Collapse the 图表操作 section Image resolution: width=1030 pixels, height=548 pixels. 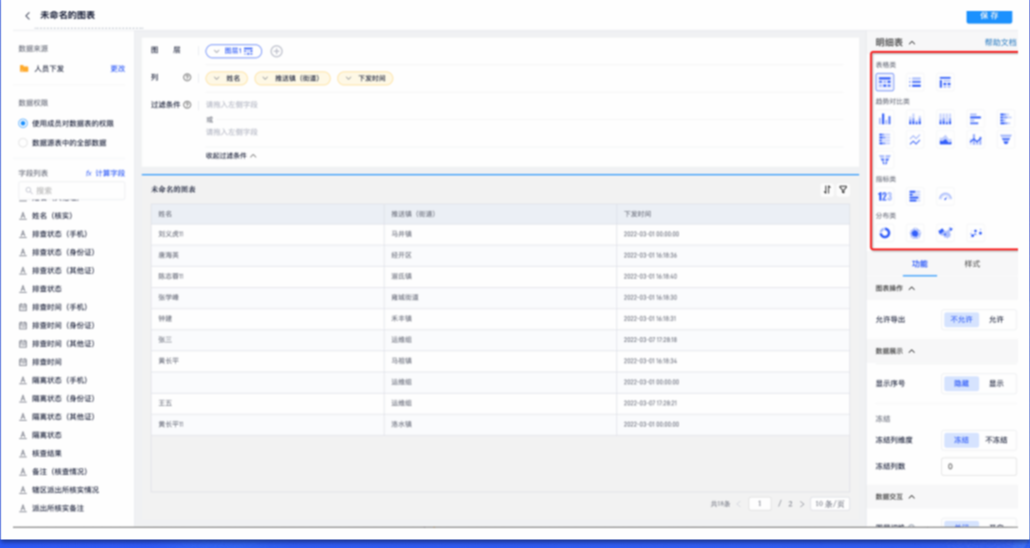[x=911, y=289]
